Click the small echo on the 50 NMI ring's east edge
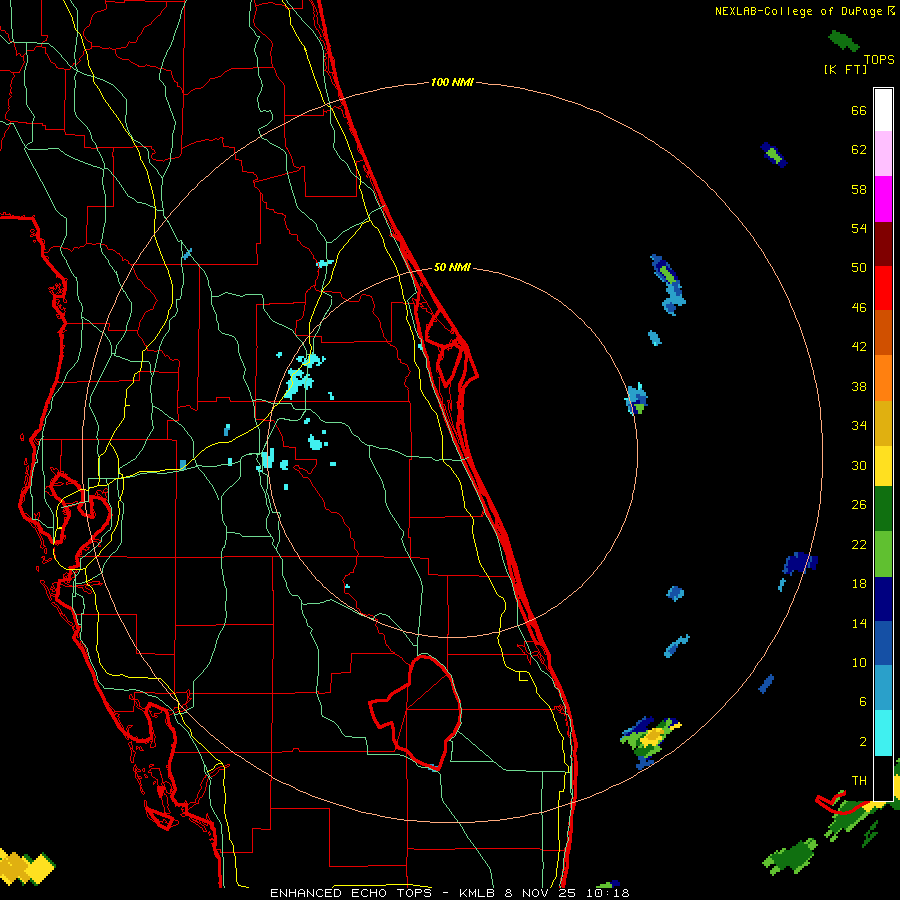 [637, 399]
